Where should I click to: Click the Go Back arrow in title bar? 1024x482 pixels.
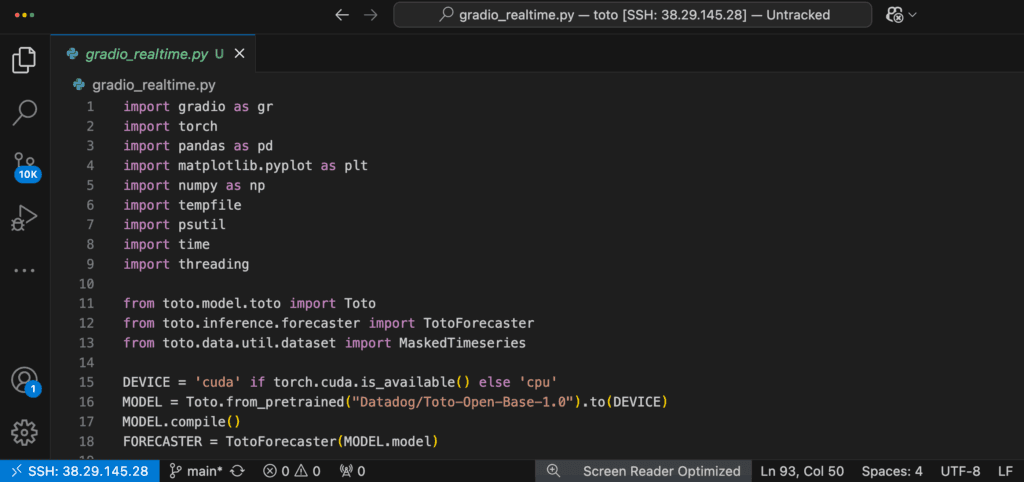tap(342, 15)
